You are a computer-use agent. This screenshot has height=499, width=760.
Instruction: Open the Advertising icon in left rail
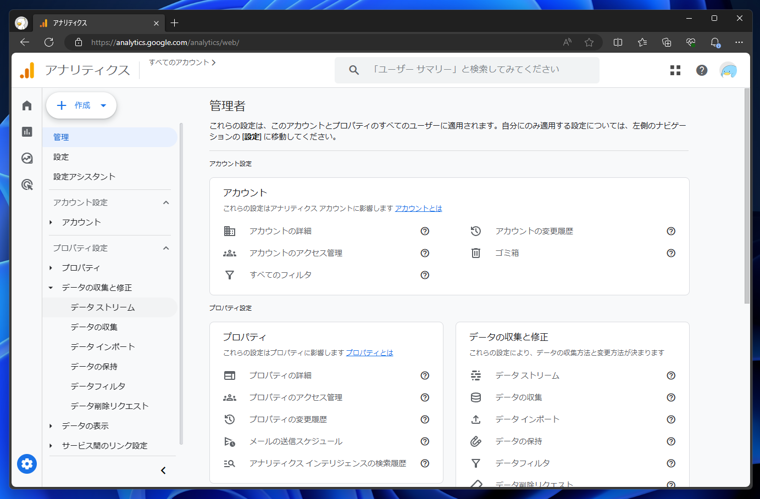(x=27, y=185)
